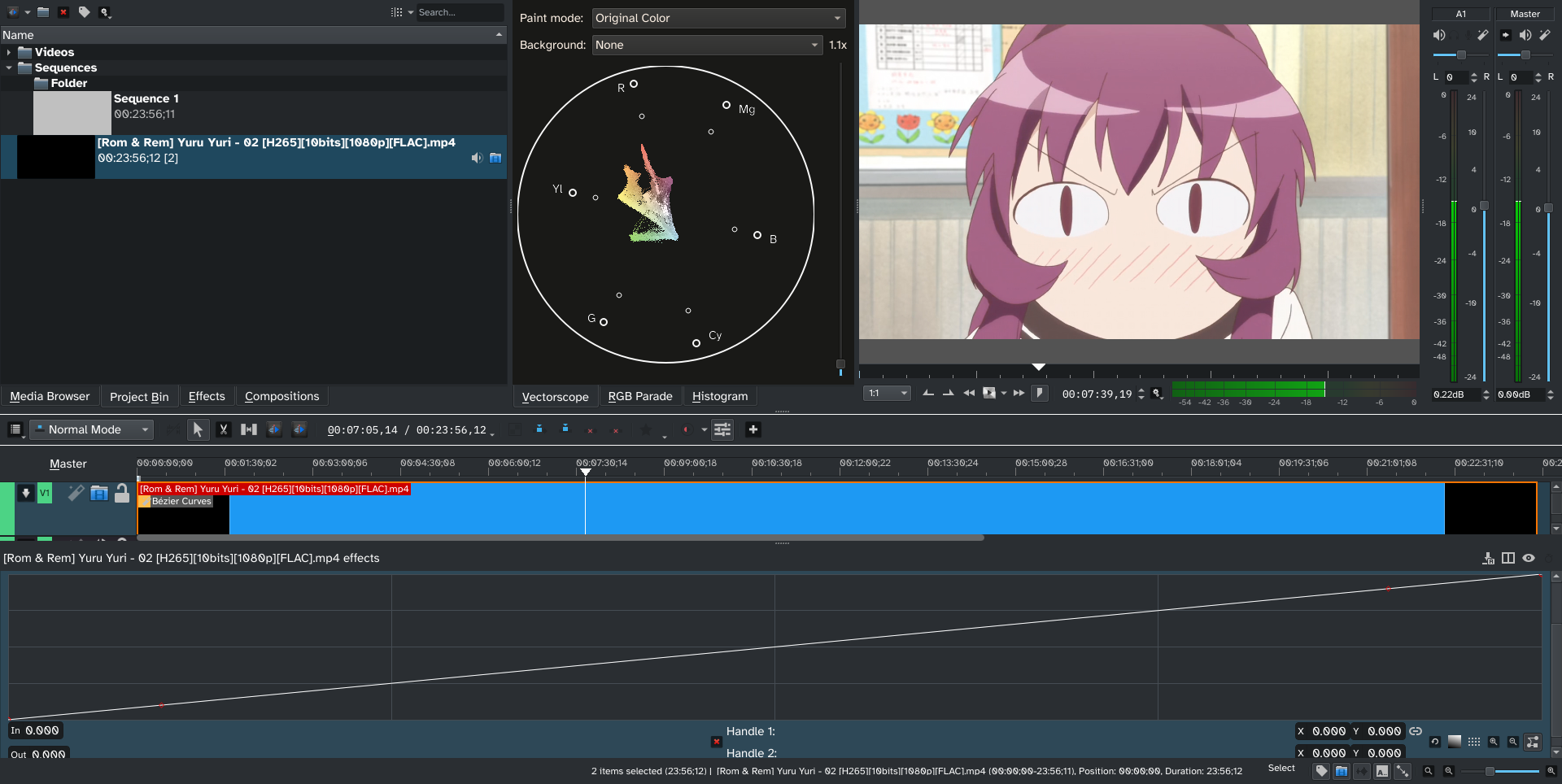The width and height of the screenshot is (1562, 784).
Task: Open the record dropdown arrow in timeline toolbar
Action: click(705, 429)
